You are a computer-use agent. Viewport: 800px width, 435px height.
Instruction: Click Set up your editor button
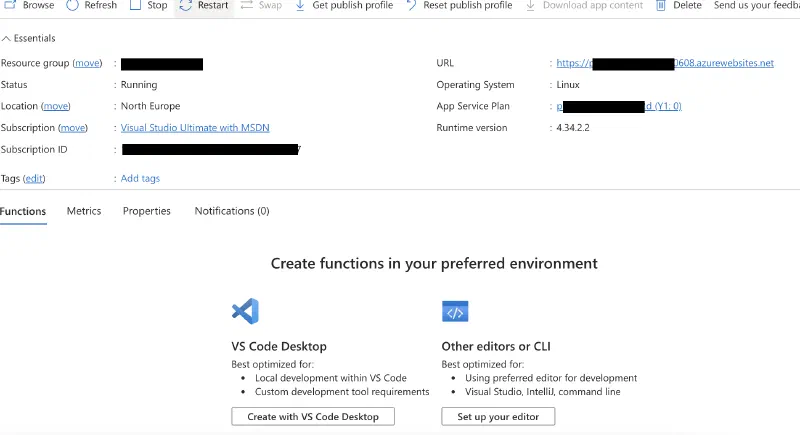point(498,417)
